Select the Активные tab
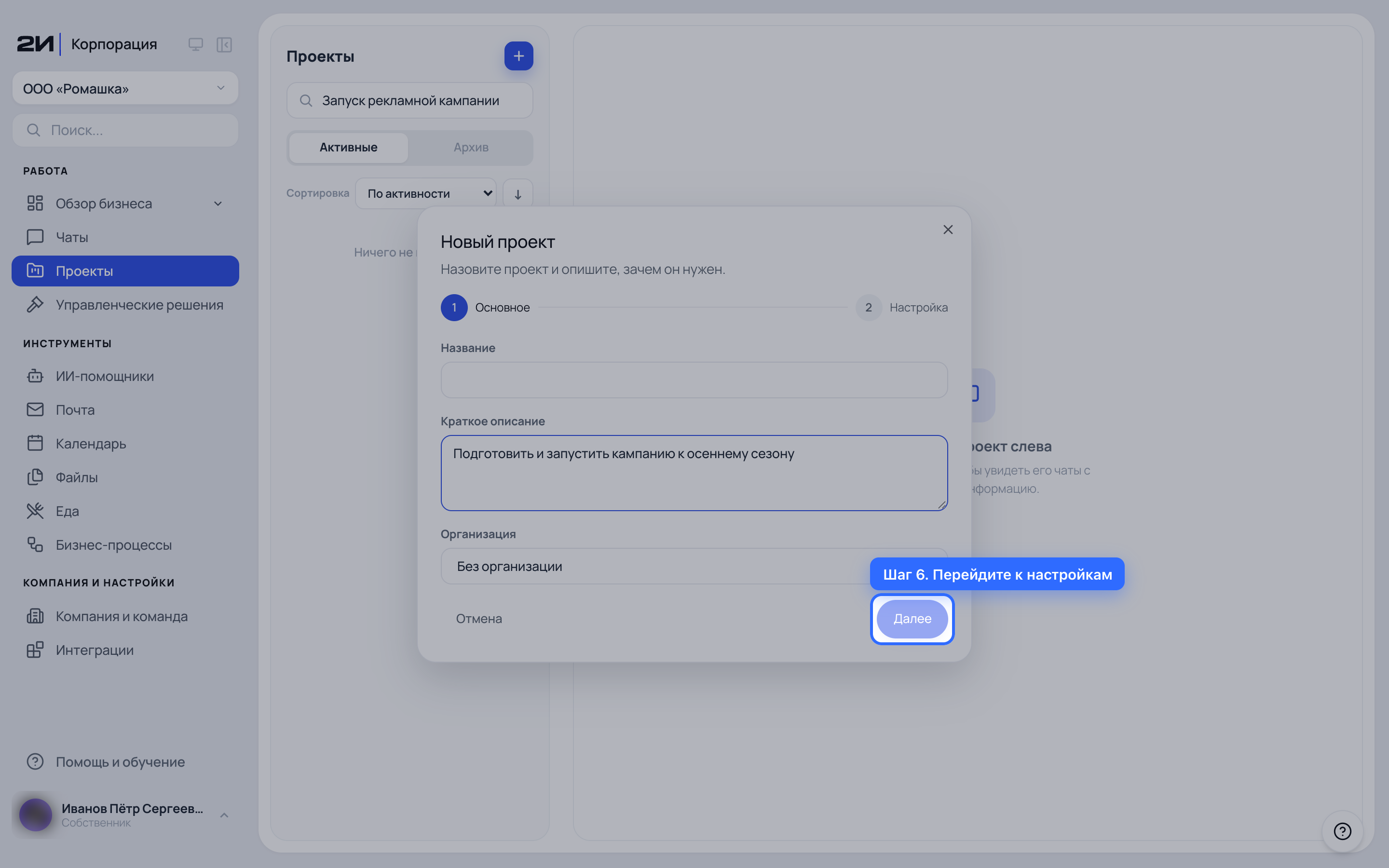The image size is (1389, 868). point(348,148)
